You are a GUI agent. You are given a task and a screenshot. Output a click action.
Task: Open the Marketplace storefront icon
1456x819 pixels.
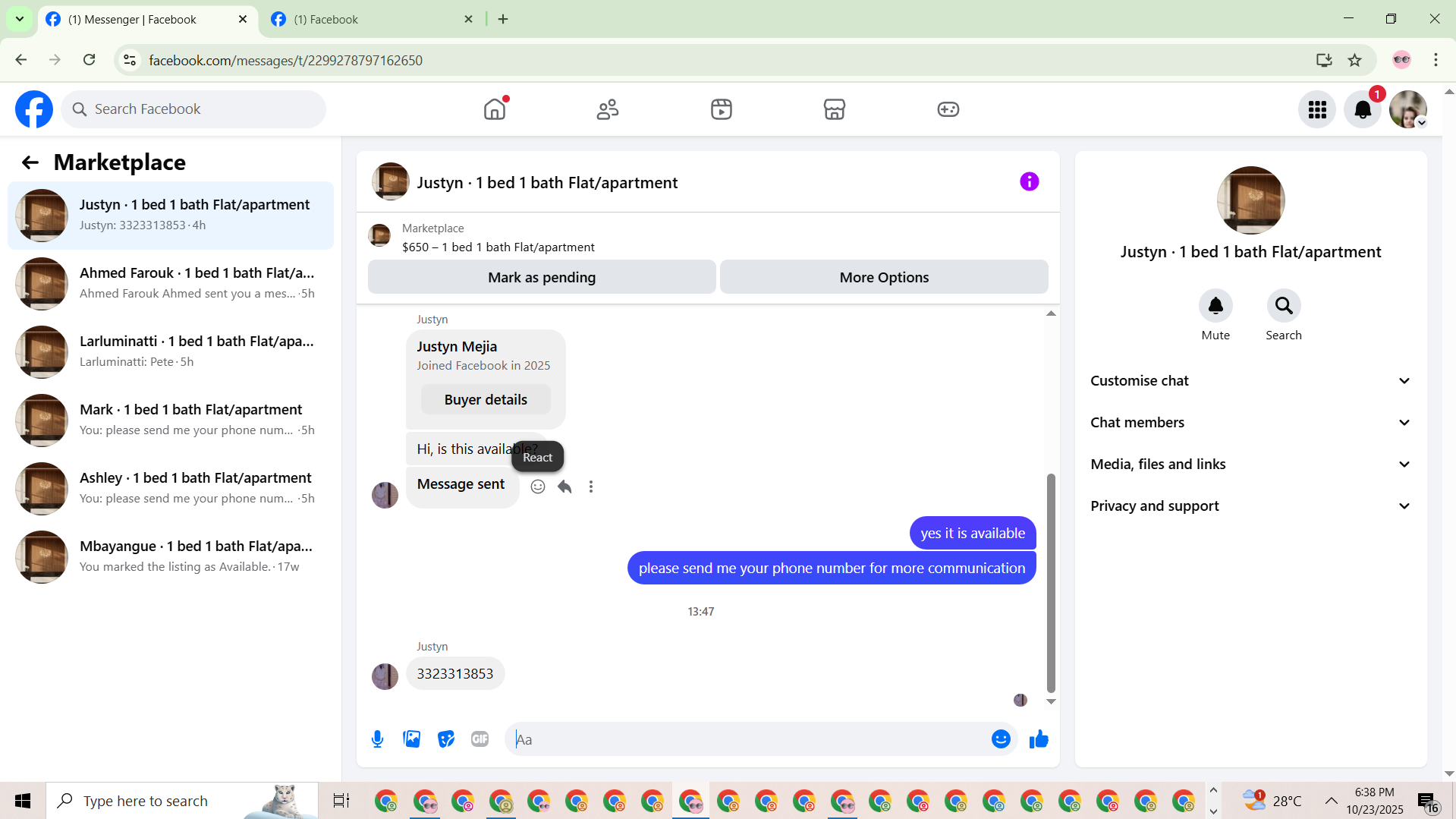[x=835, y=109]
